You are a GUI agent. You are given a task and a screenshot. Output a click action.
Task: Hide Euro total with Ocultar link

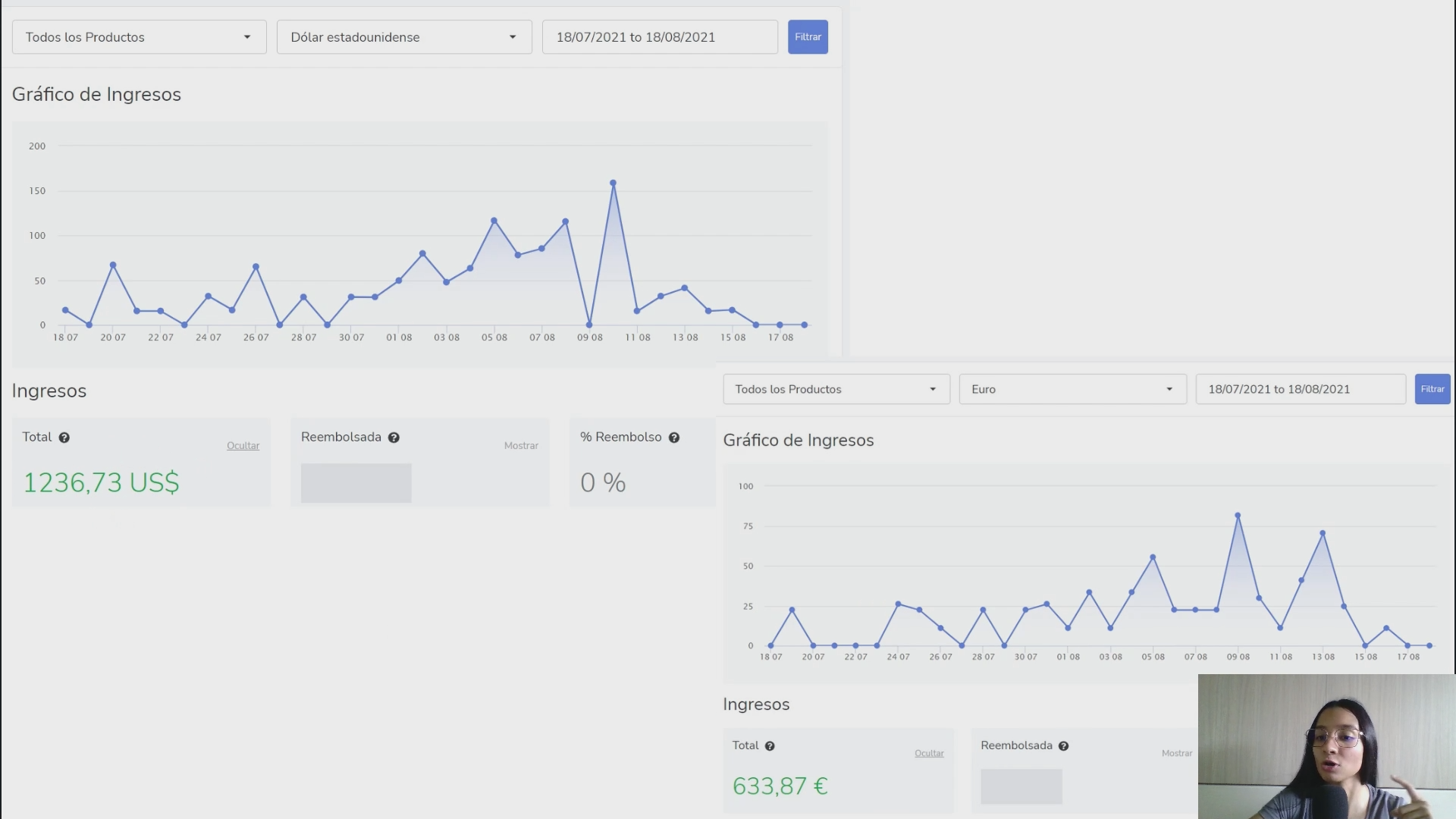point(929,754)
